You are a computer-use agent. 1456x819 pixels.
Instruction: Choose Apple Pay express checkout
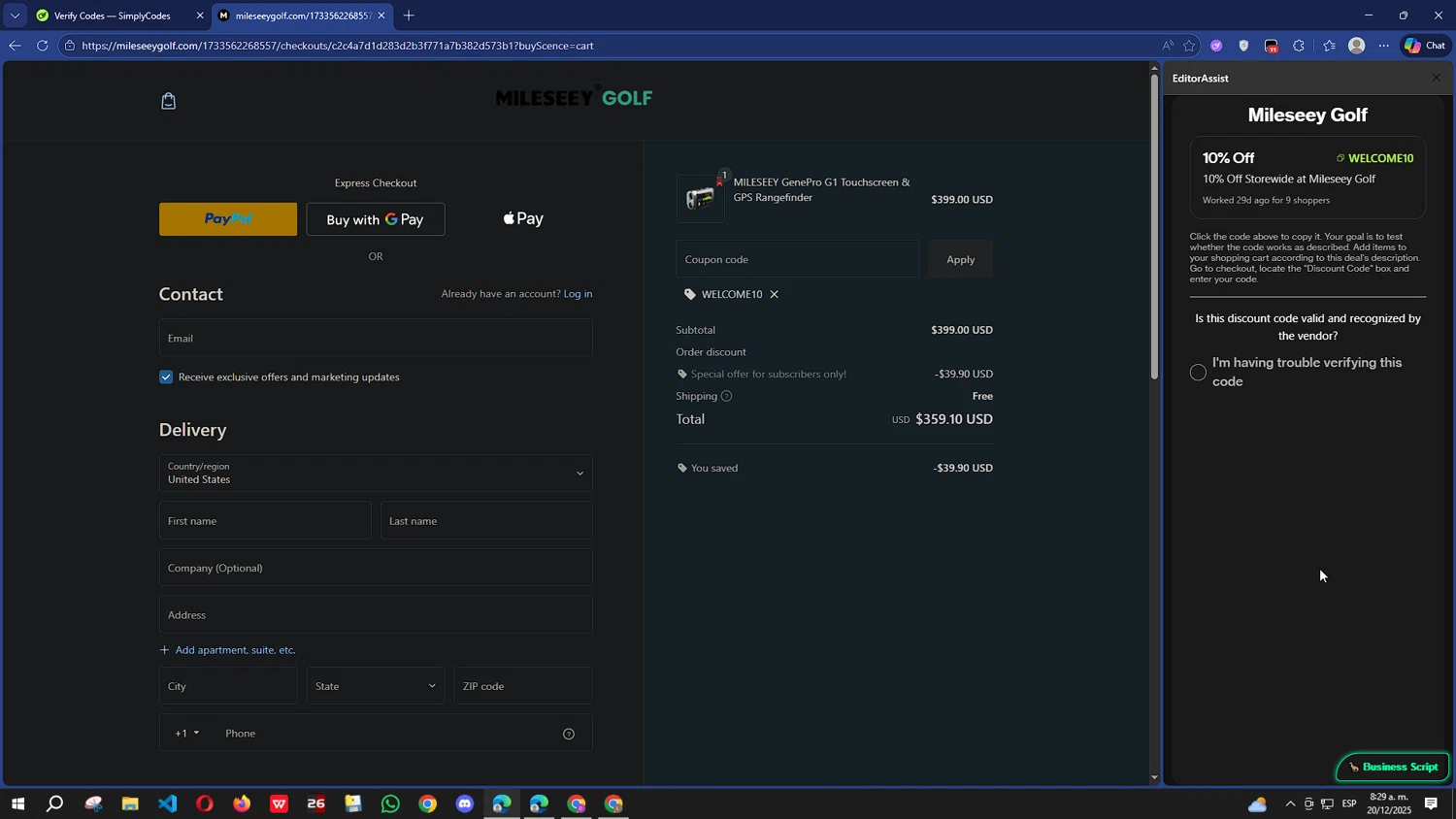point(523,219)
